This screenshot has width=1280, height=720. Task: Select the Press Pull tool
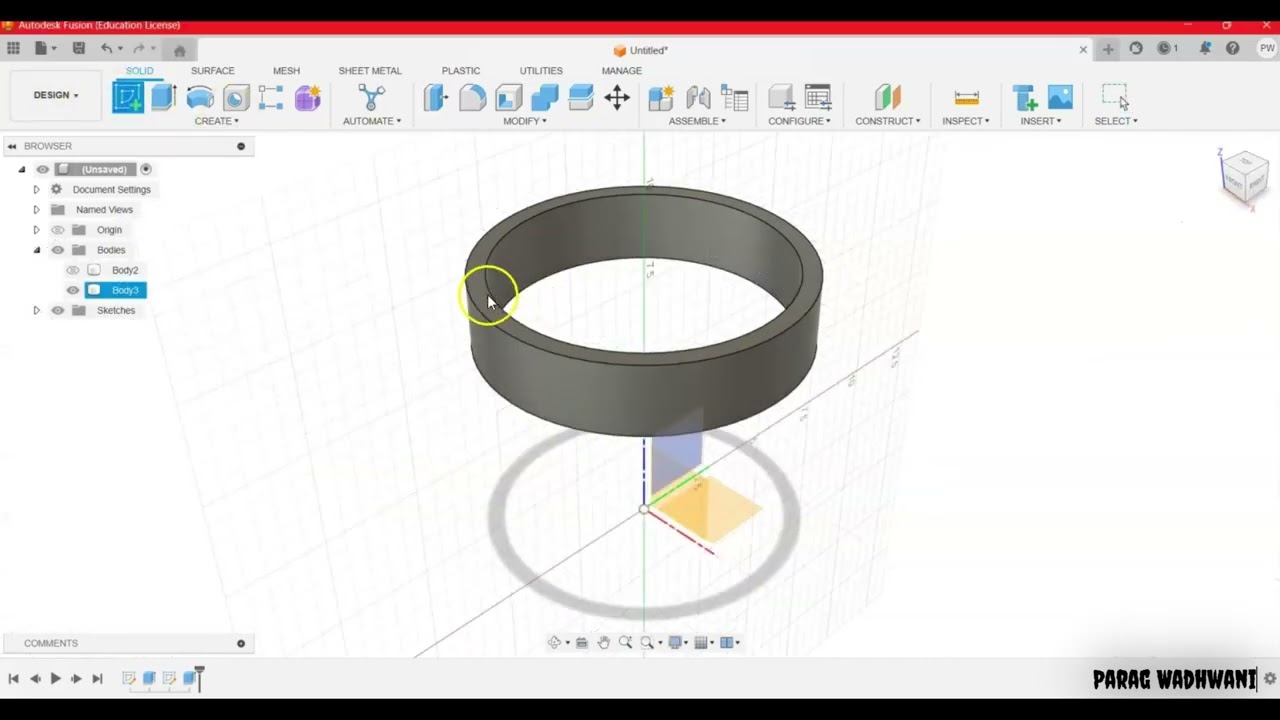436,97
